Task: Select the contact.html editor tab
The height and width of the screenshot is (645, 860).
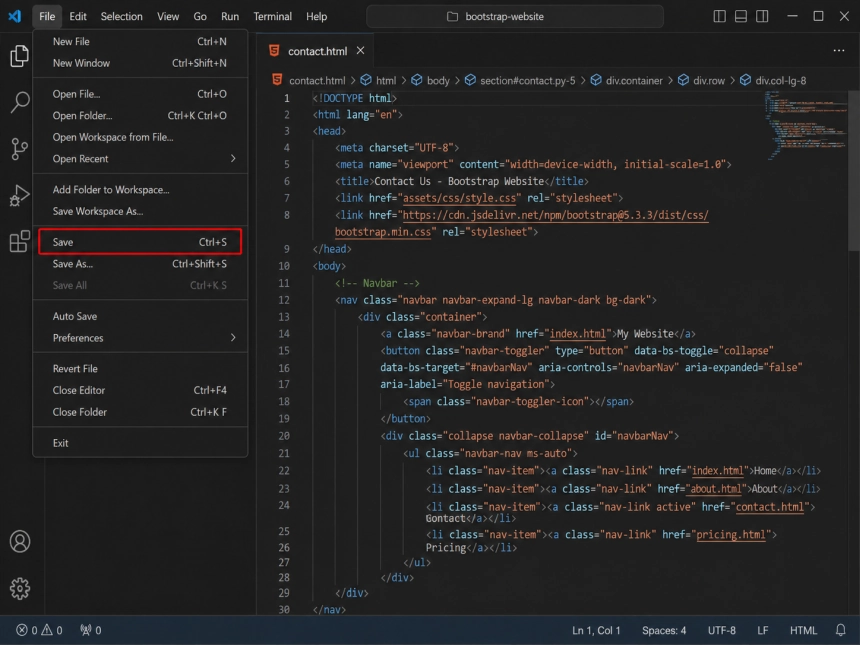Action: pos(315,50)
